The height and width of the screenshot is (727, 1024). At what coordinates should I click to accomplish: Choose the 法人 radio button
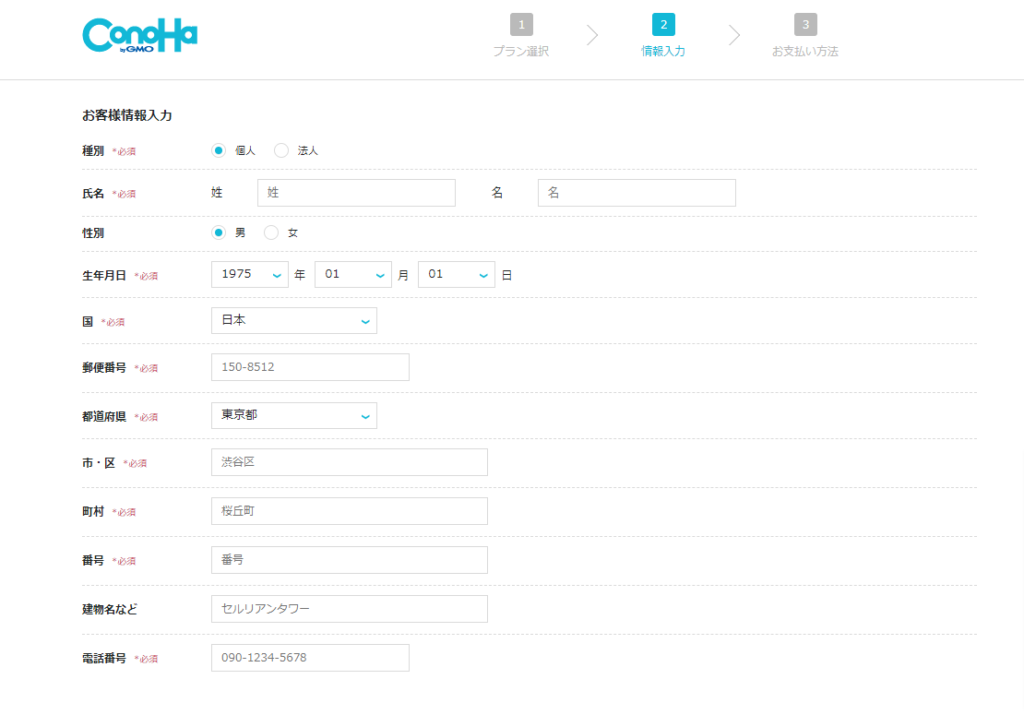pyautogui.click(x=281, y=151)
